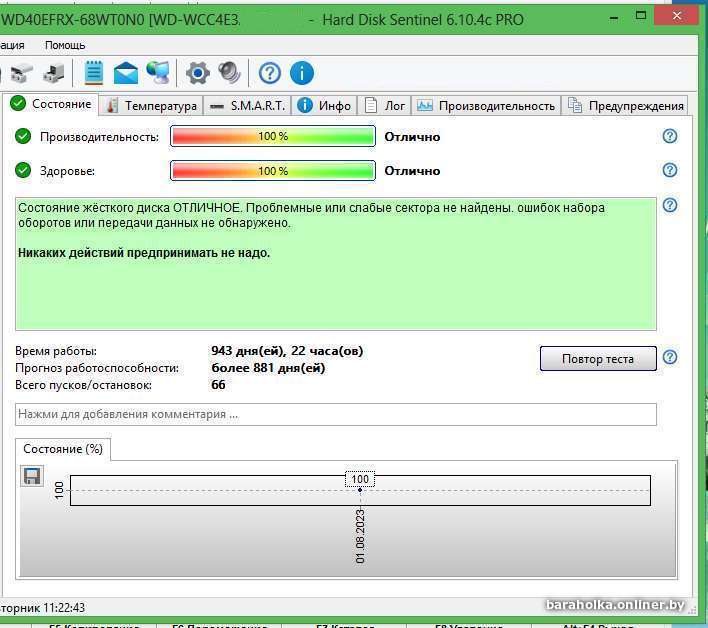
Task: Click help icon next to Здоровье bar
Action: pos(670,170)
